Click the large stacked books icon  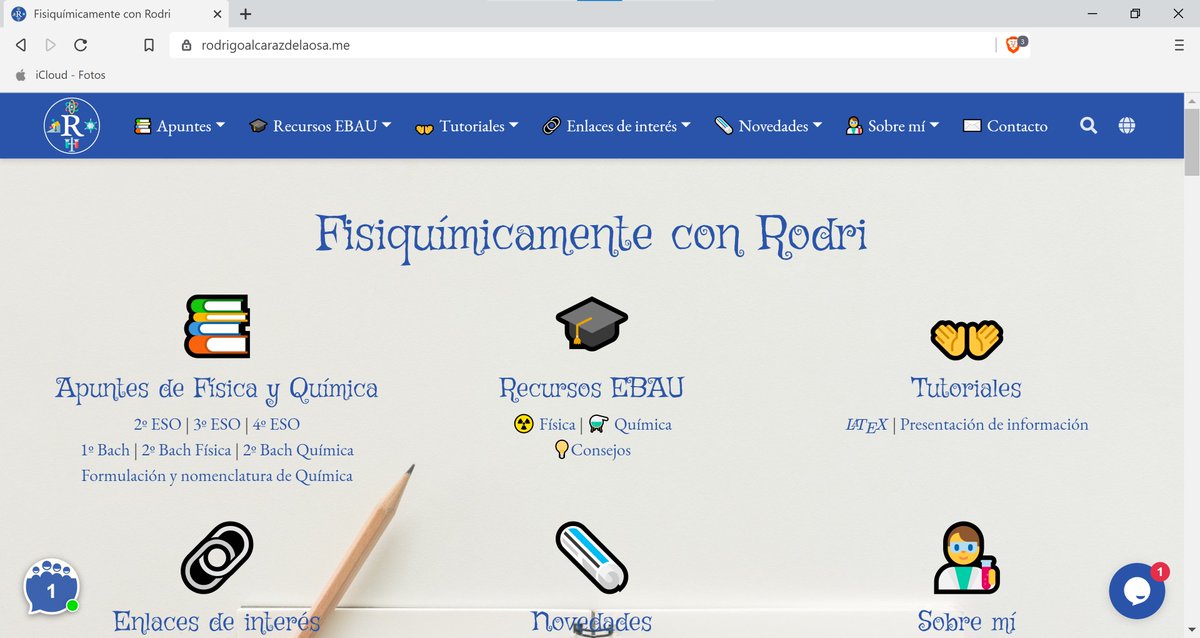[216, 326]
